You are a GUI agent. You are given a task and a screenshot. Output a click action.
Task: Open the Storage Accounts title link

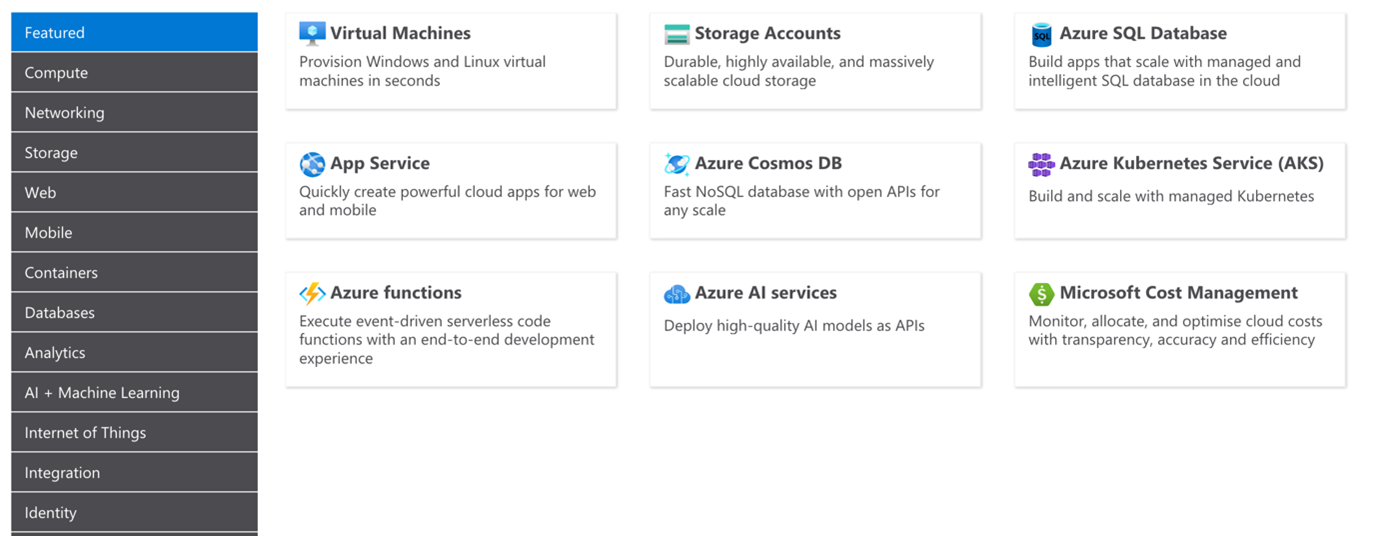click(x=768, y=33)
